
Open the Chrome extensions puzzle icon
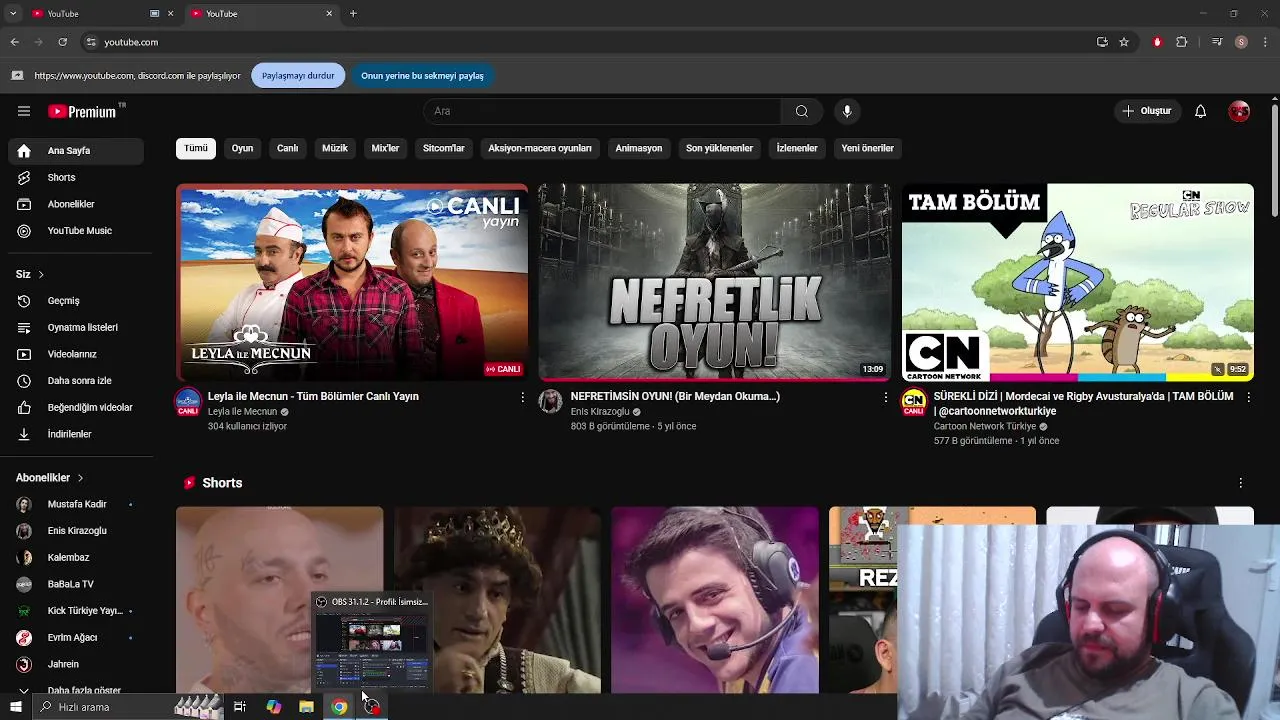(1182, 42)
